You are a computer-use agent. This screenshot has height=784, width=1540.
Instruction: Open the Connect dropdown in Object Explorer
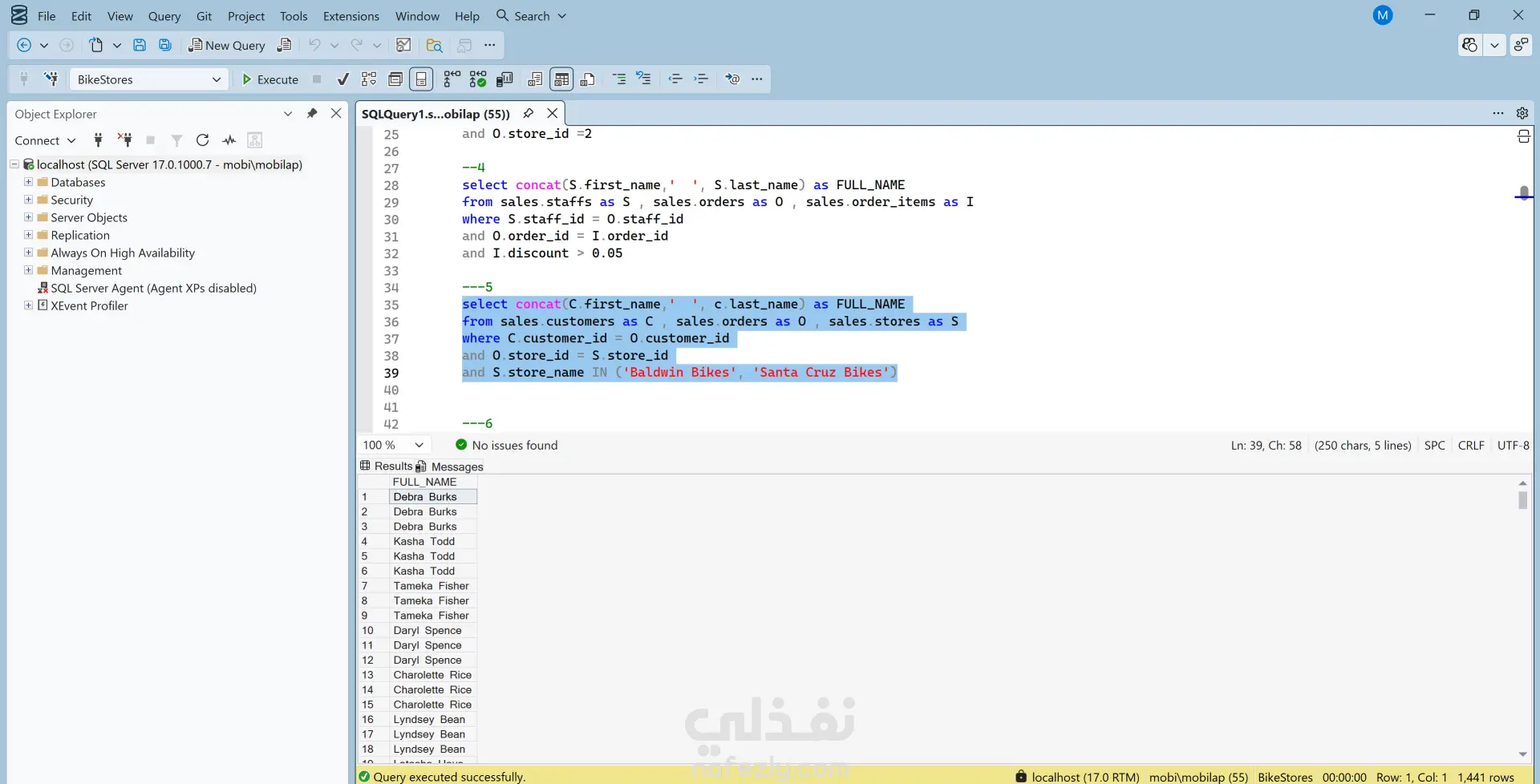point(45,140)
